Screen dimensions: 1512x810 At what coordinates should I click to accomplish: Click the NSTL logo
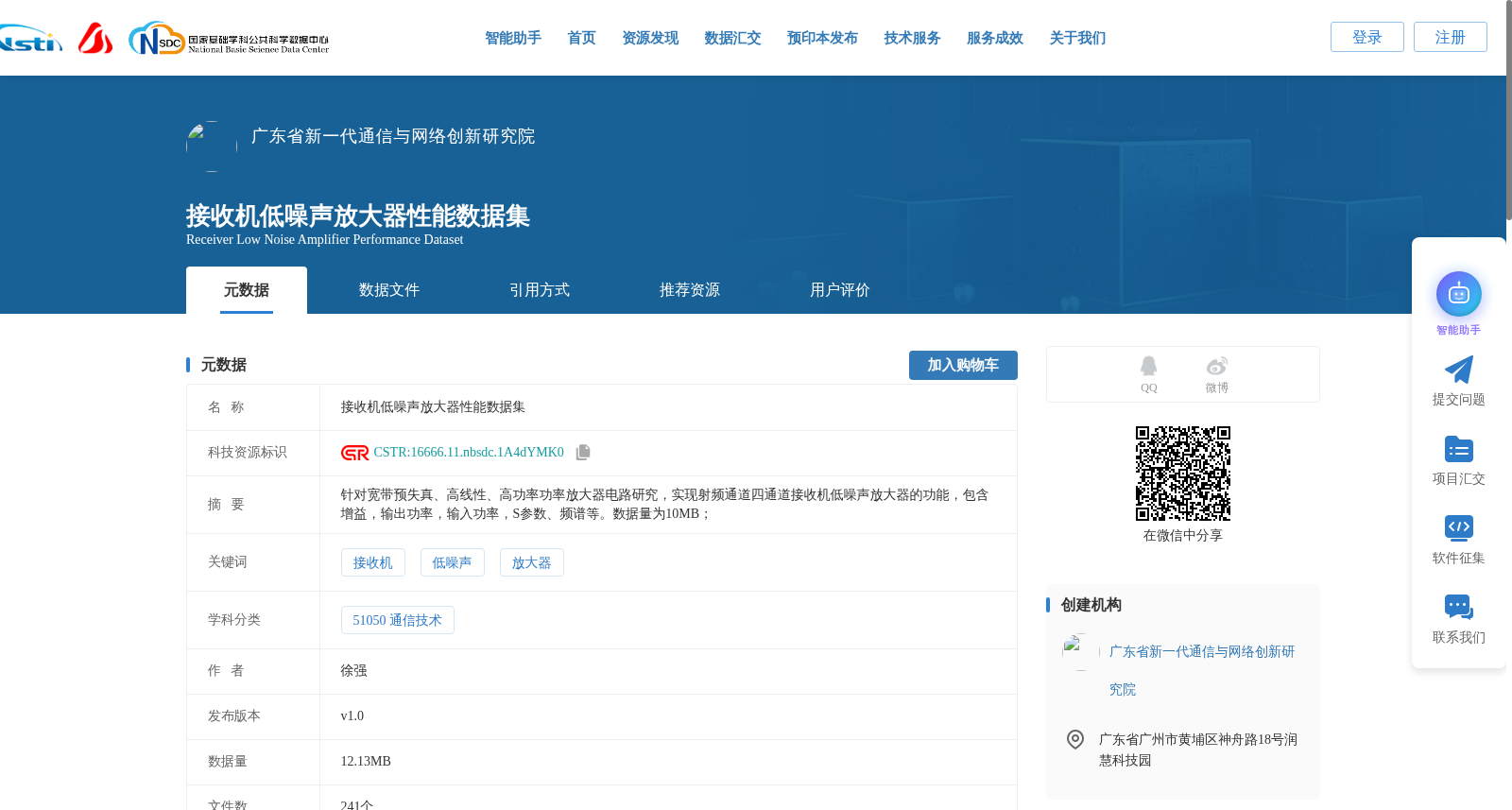click(30, 39)
